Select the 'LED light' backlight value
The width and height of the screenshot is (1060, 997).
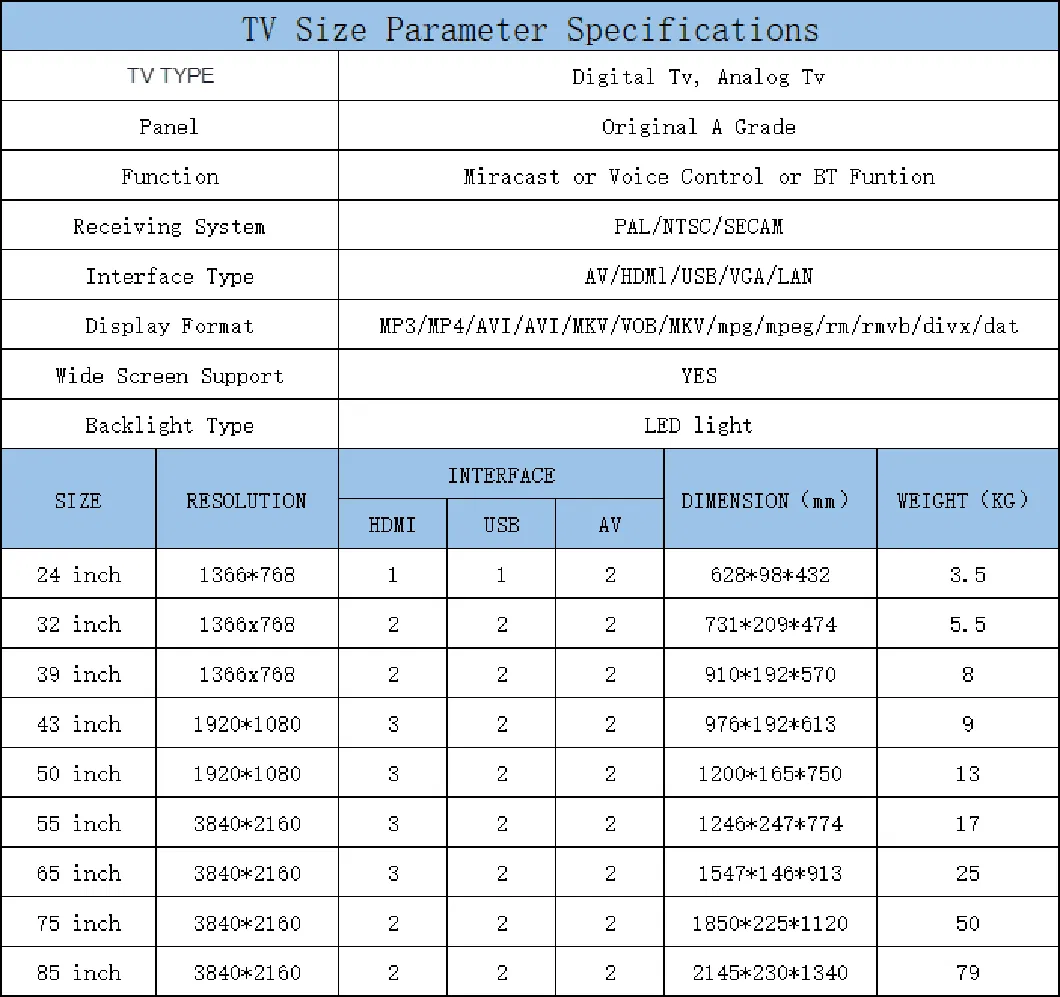pyautogui.click(x=698, y=426)
